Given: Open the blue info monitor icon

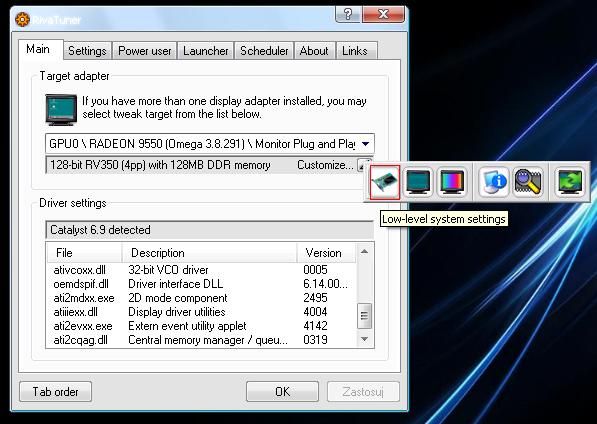Looking at the screenshot, I should point(494,182).
